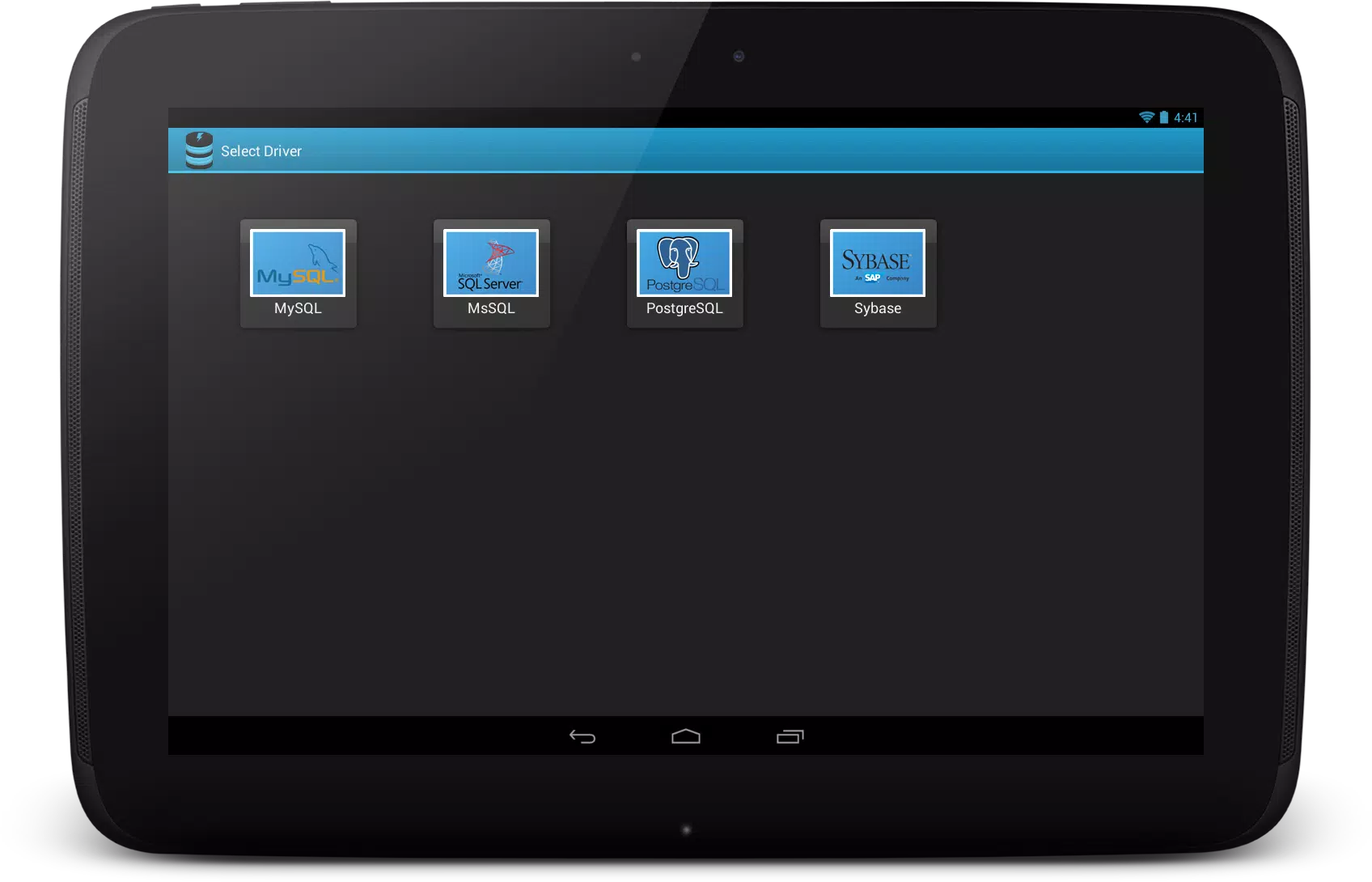Tap the database app icon in header
The image size is (1372, 882).
tap(199, 151)
